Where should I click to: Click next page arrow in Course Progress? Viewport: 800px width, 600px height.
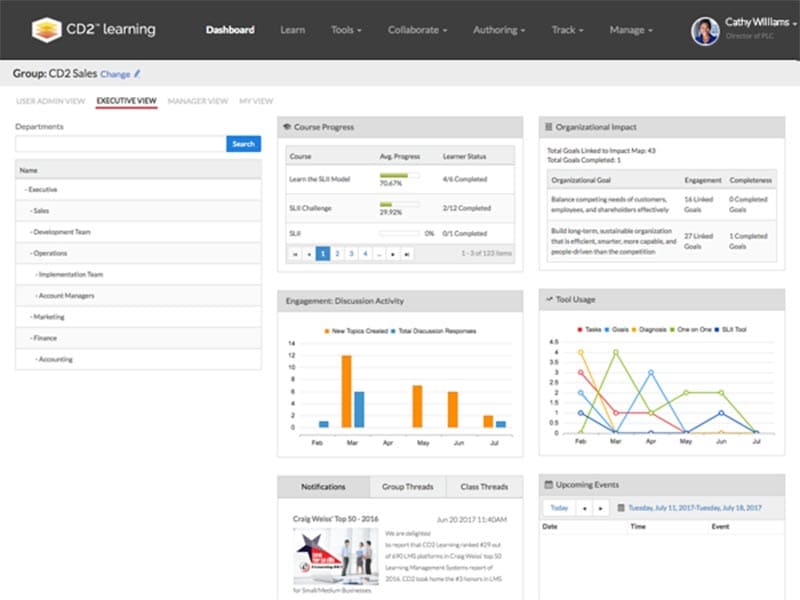(x=393, y=254)
